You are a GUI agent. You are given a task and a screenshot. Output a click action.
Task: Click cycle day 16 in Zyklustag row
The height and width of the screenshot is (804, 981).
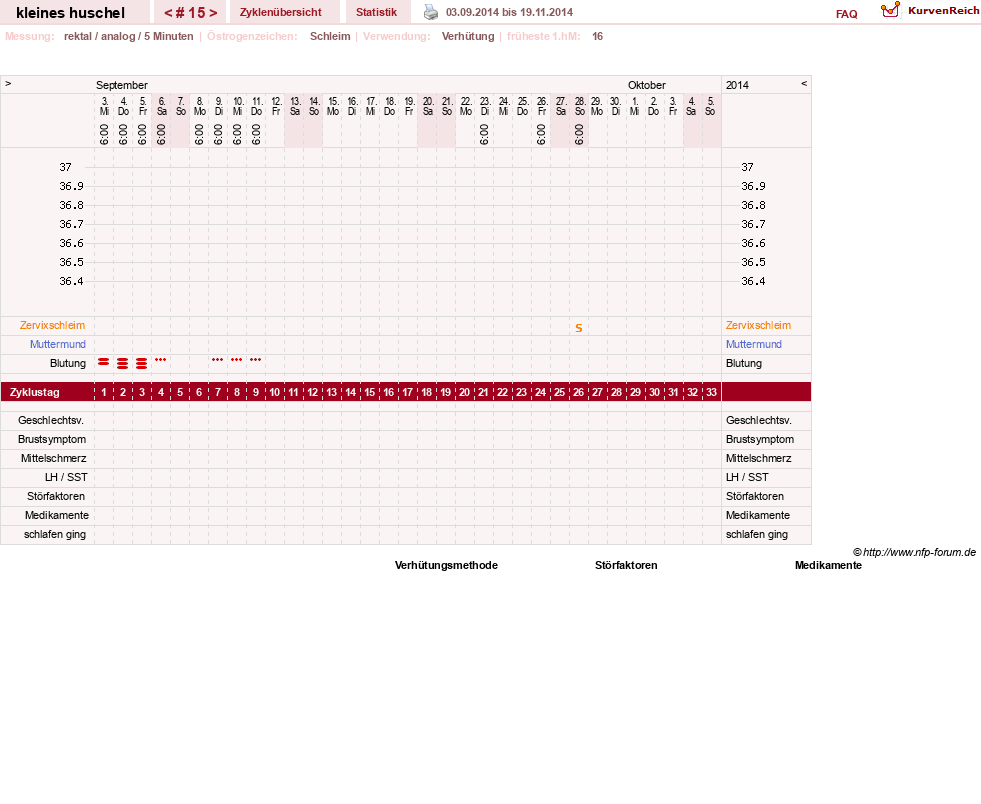389,392
